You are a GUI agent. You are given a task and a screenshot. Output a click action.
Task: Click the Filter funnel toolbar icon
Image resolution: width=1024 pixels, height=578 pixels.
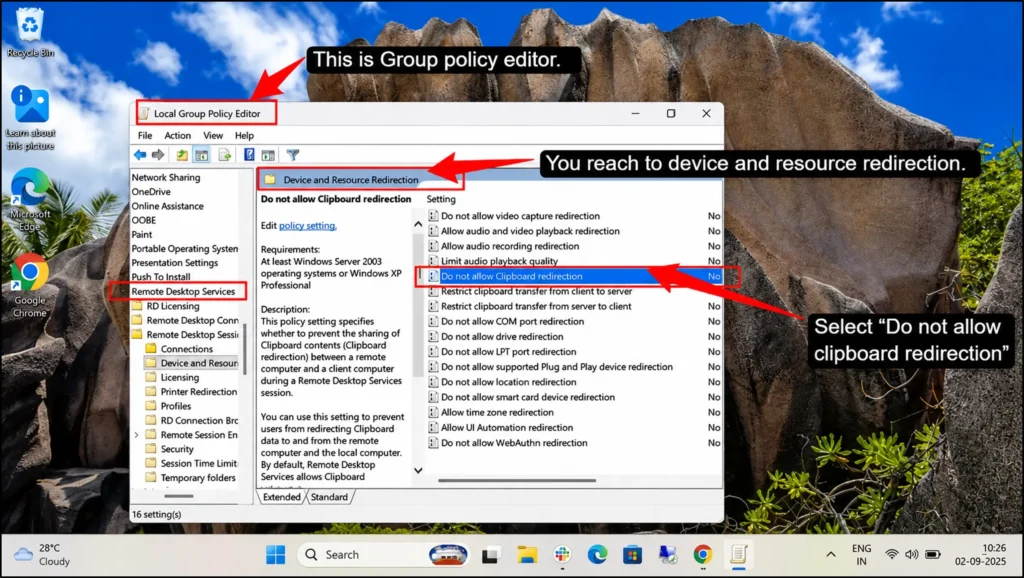click(293, 155)
